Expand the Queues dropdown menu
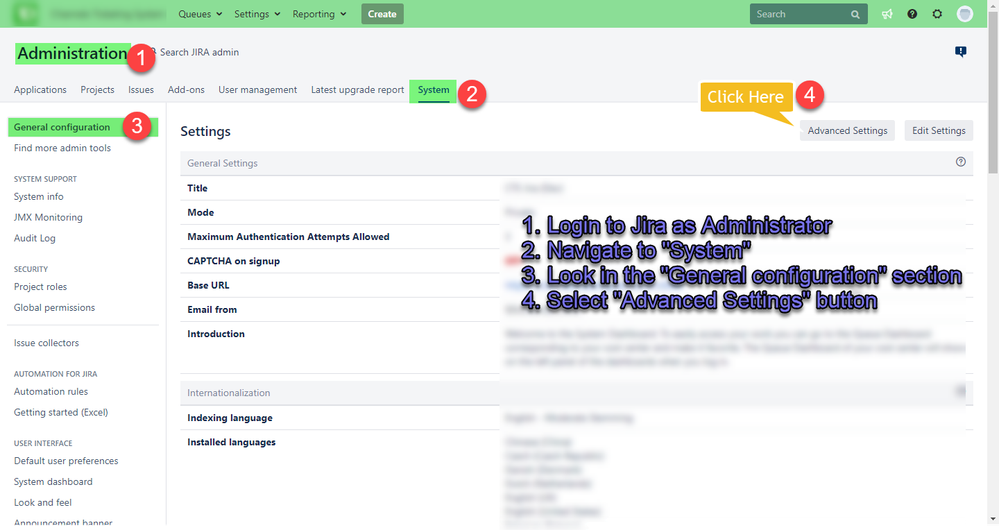 [200, 14]
